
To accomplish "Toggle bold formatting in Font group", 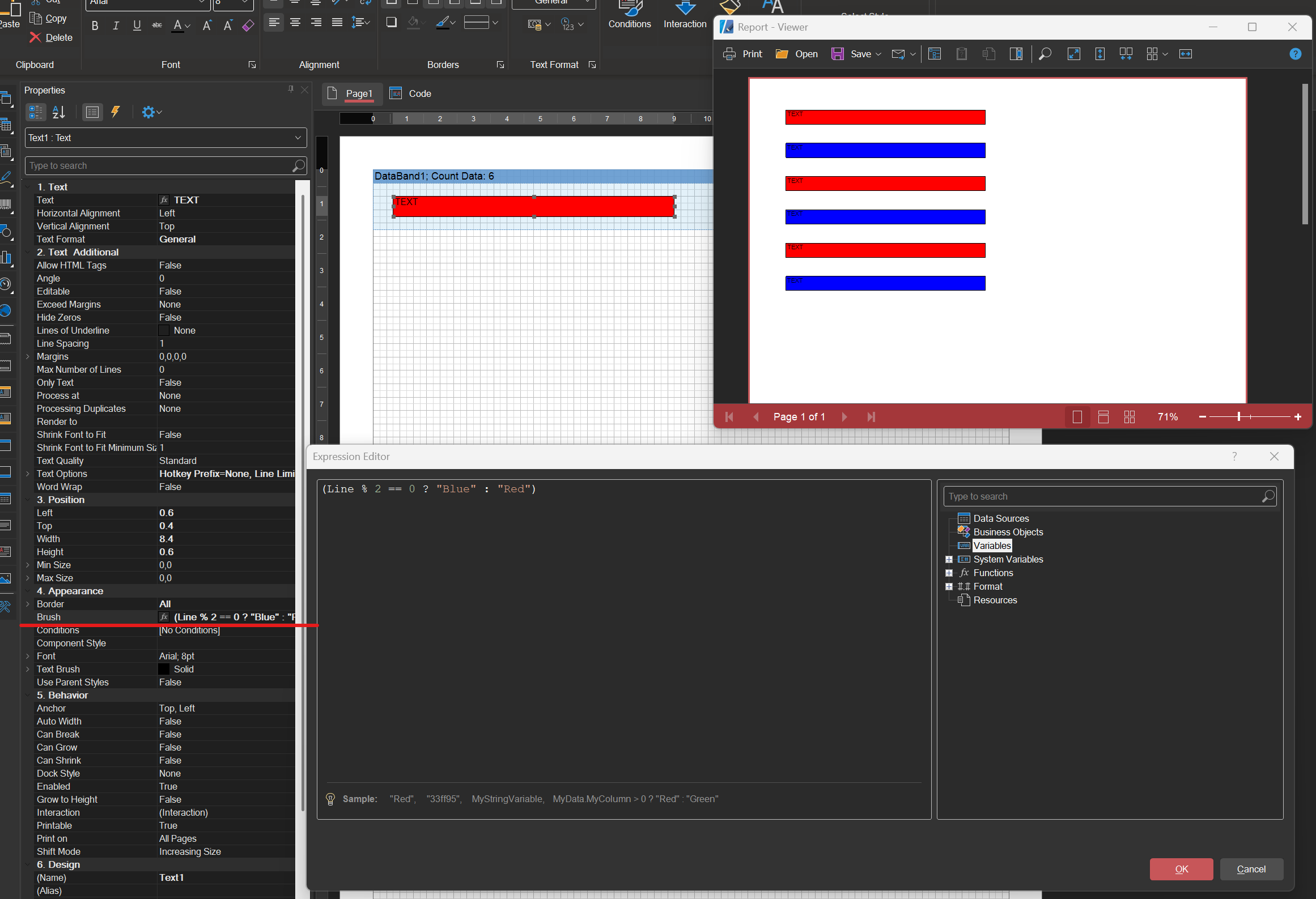I will click(x=95, y=25).
